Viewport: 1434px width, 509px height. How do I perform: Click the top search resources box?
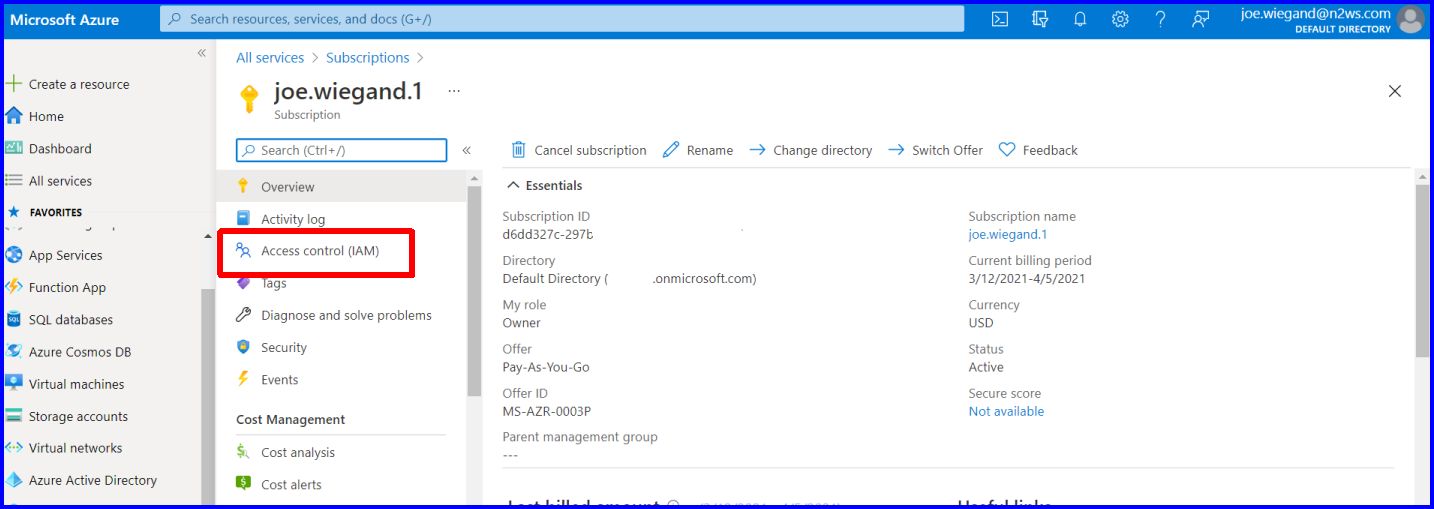[x=562, y=19]
